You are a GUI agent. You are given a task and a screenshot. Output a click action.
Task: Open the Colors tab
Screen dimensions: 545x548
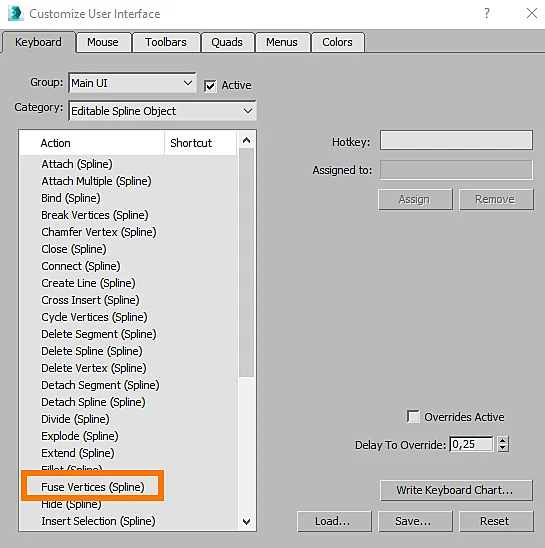click(337, 42)
